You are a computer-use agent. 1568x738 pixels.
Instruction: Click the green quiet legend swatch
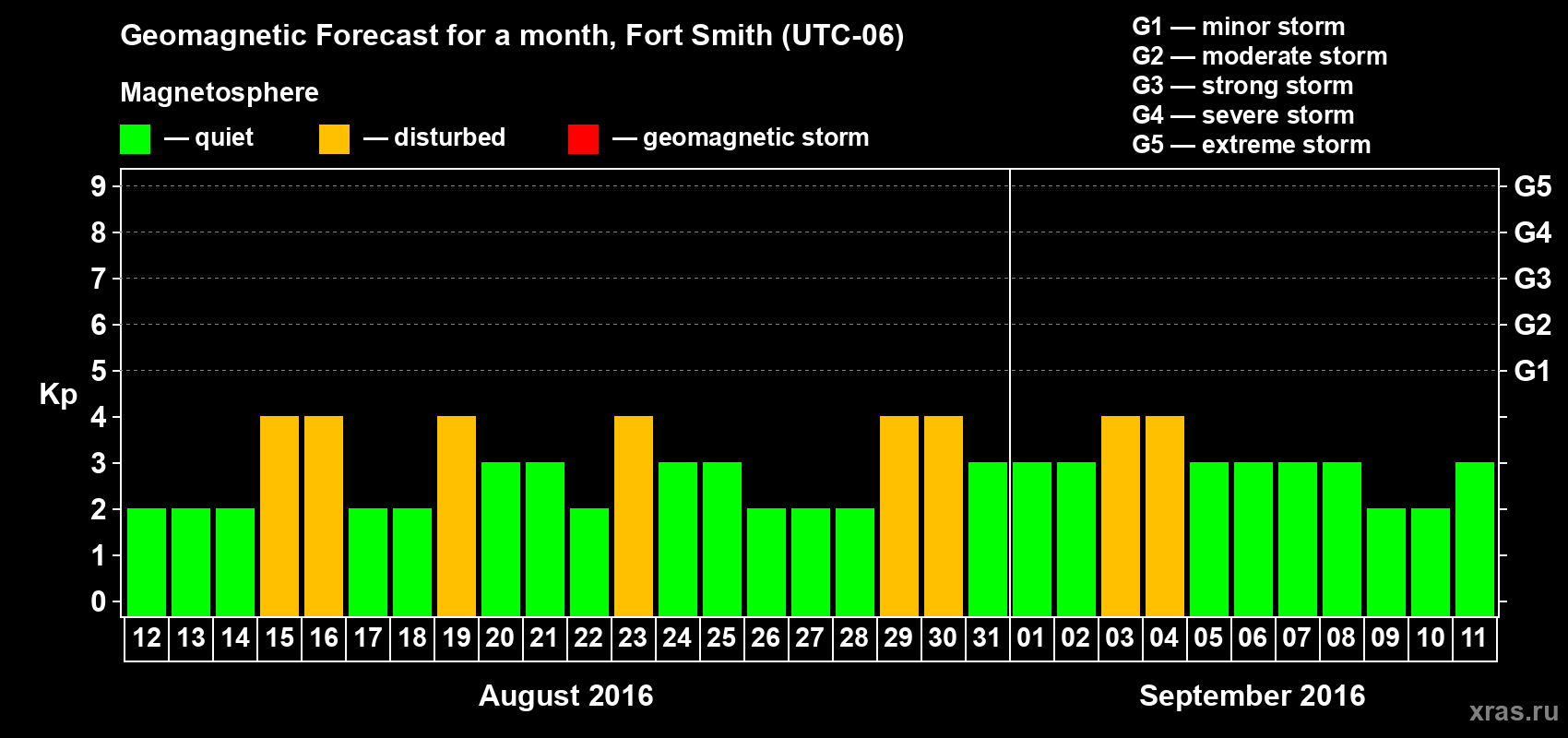coord(135,139)
